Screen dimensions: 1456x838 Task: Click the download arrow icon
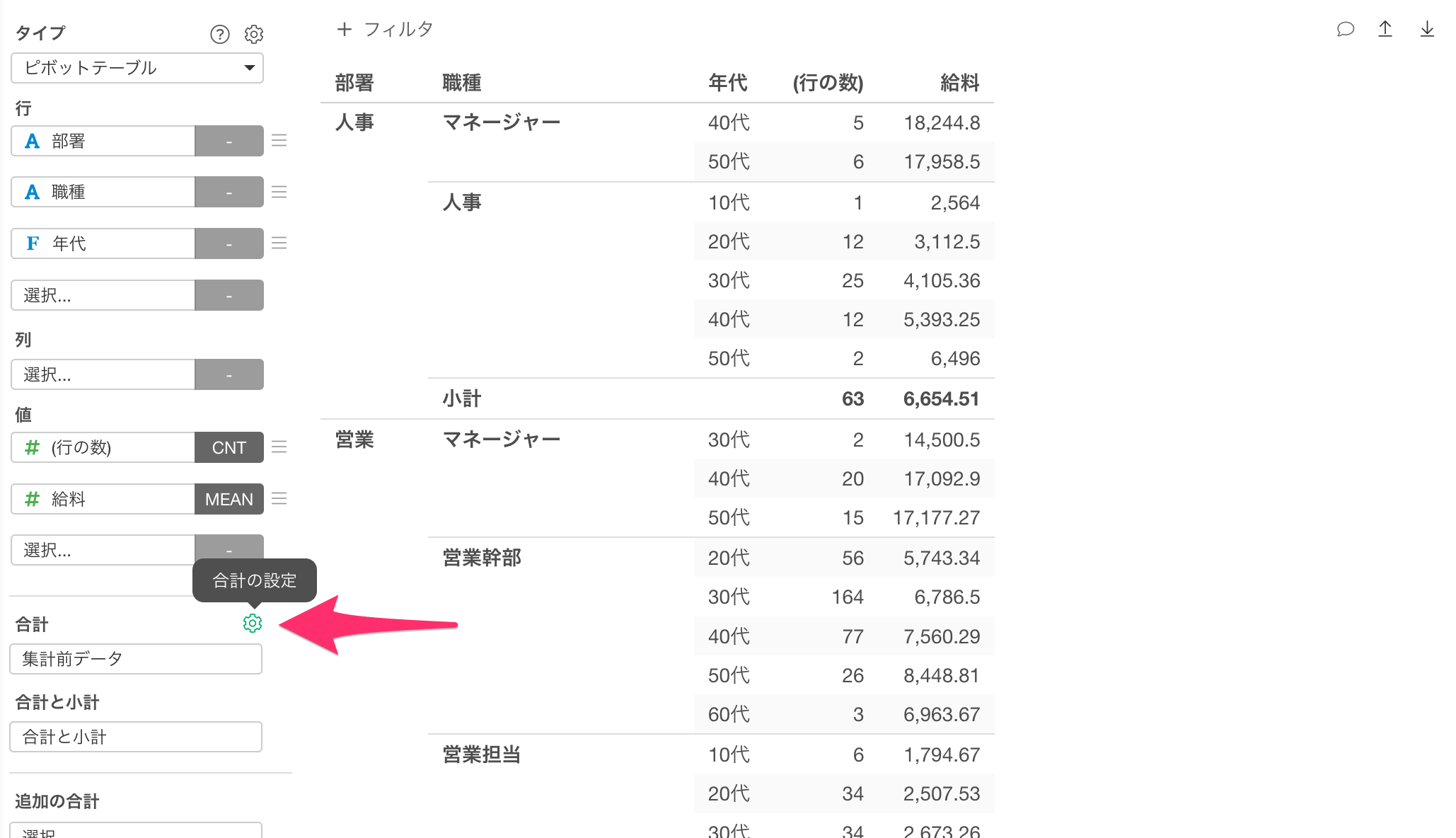coord(1427,29)
